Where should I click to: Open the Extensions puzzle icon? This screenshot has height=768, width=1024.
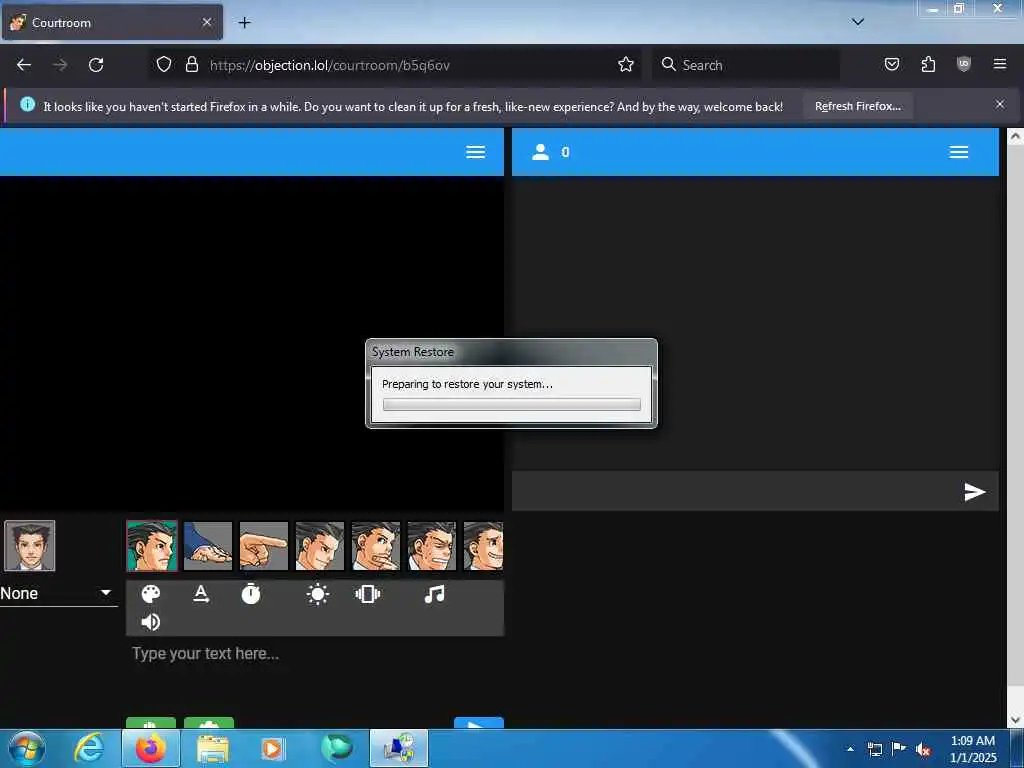[928, 64]
